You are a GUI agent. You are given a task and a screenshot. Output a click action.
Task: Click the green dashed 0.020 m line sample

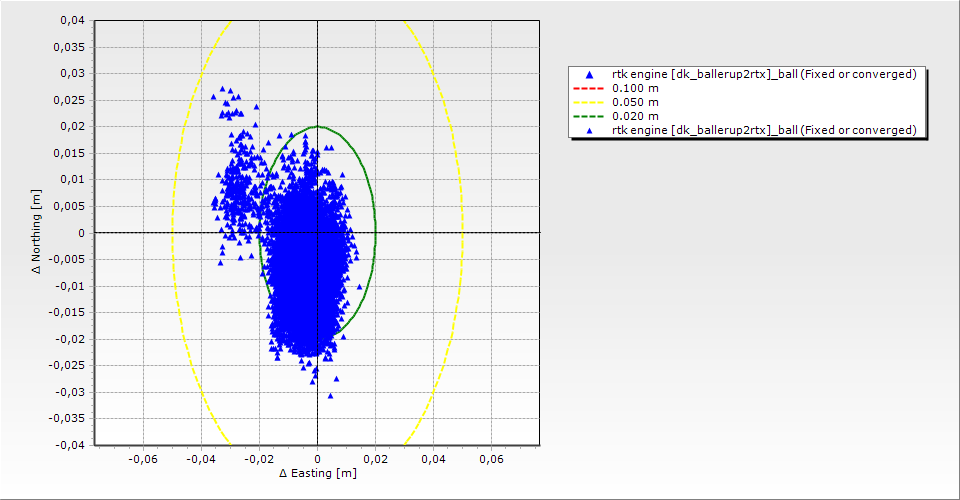pyautogui.click(x=588, y=116)
